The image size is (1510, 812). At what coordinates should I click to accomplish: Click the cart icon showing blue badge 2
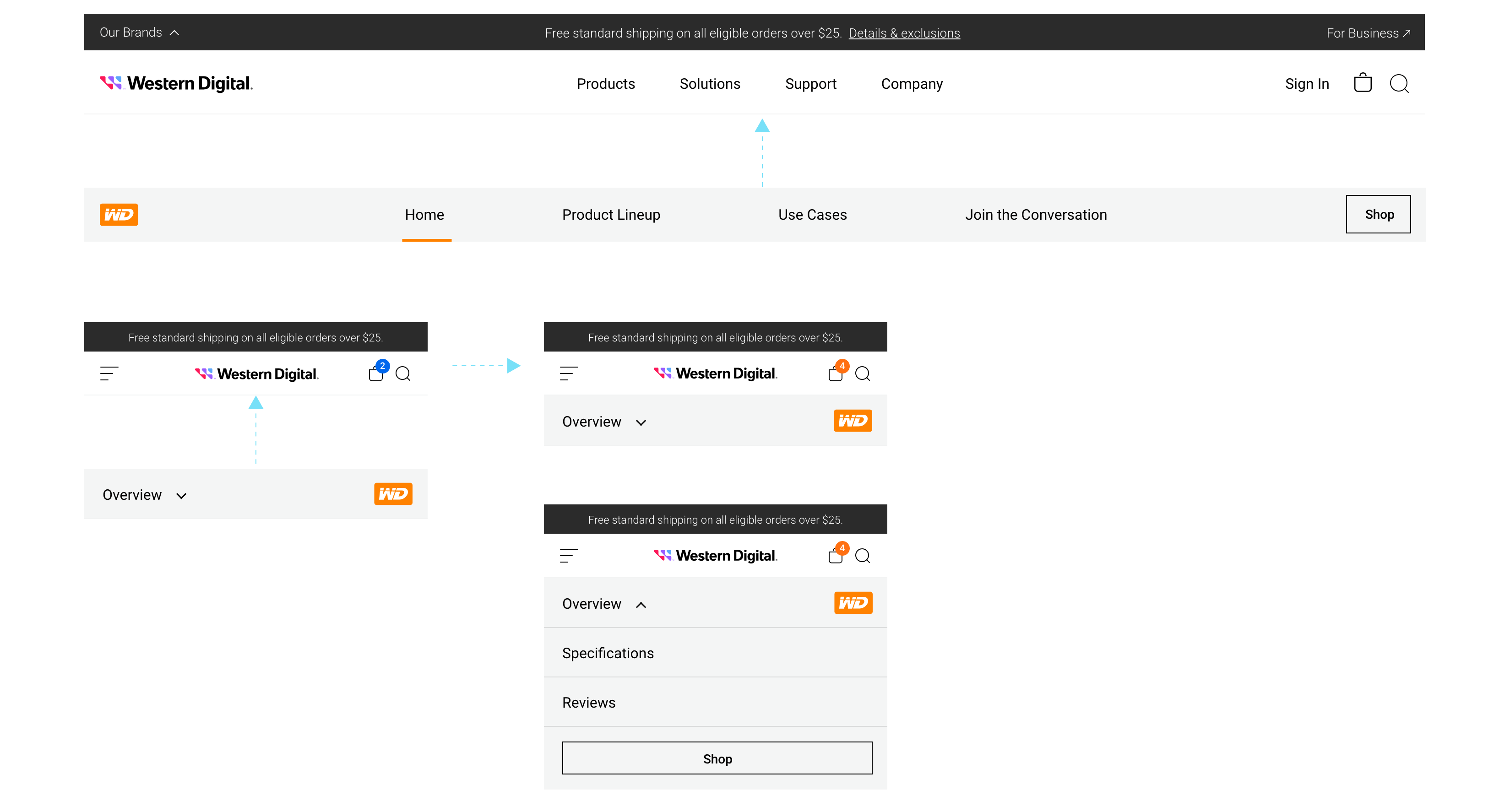click(376, 373)
